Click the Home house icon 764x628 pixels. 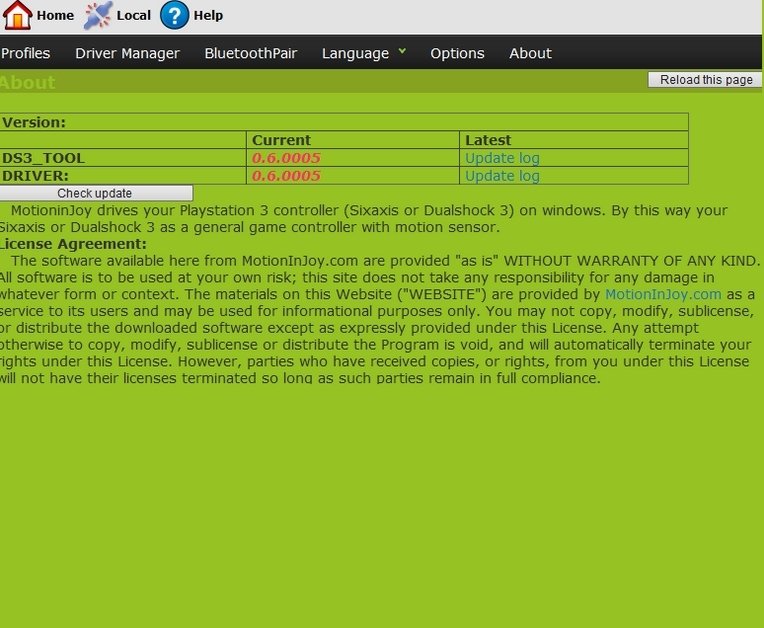click(x=18, y=15)
